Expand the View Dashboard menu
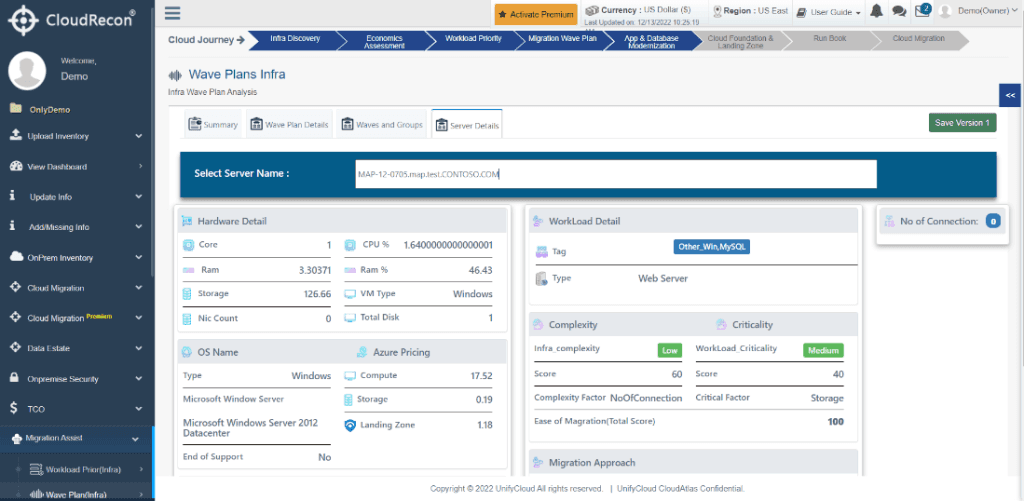 point(140,167)
